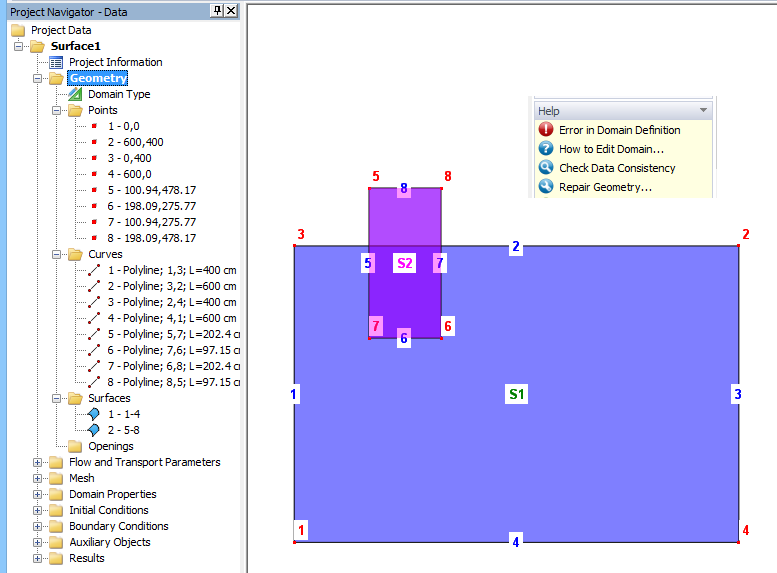Select Project Information in tree
Image resolution: width=777 pixels, height=573 pixels.
[115, 62]
